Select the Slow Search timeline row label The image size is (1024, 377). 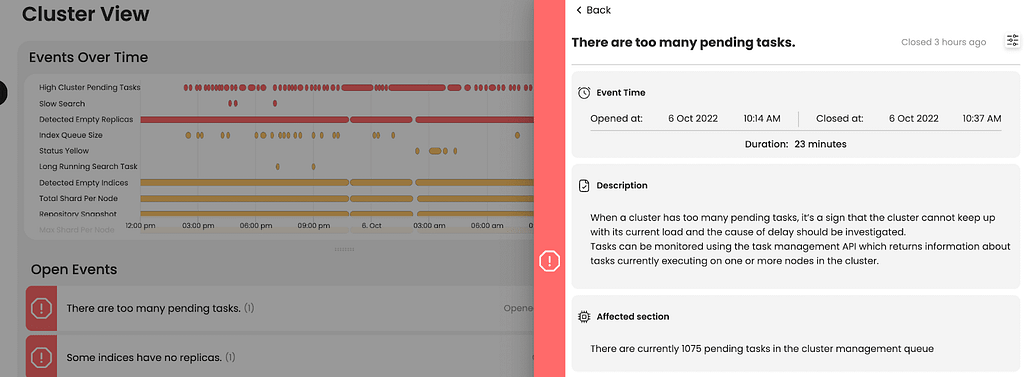(x=62, y=104)
